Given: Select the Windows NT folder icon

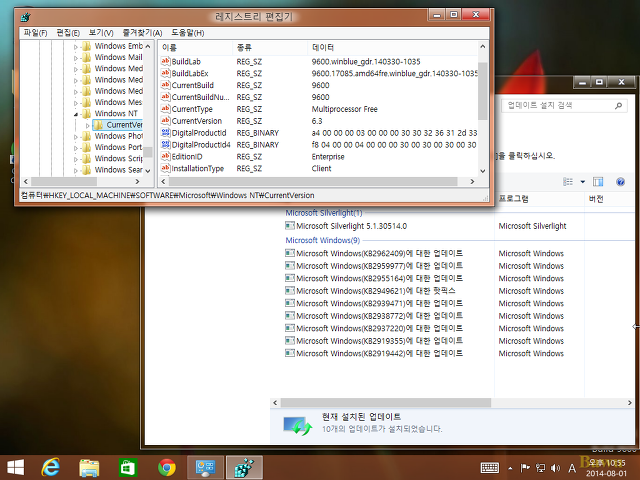Looking at the screenshot, I should pos(86,113).
